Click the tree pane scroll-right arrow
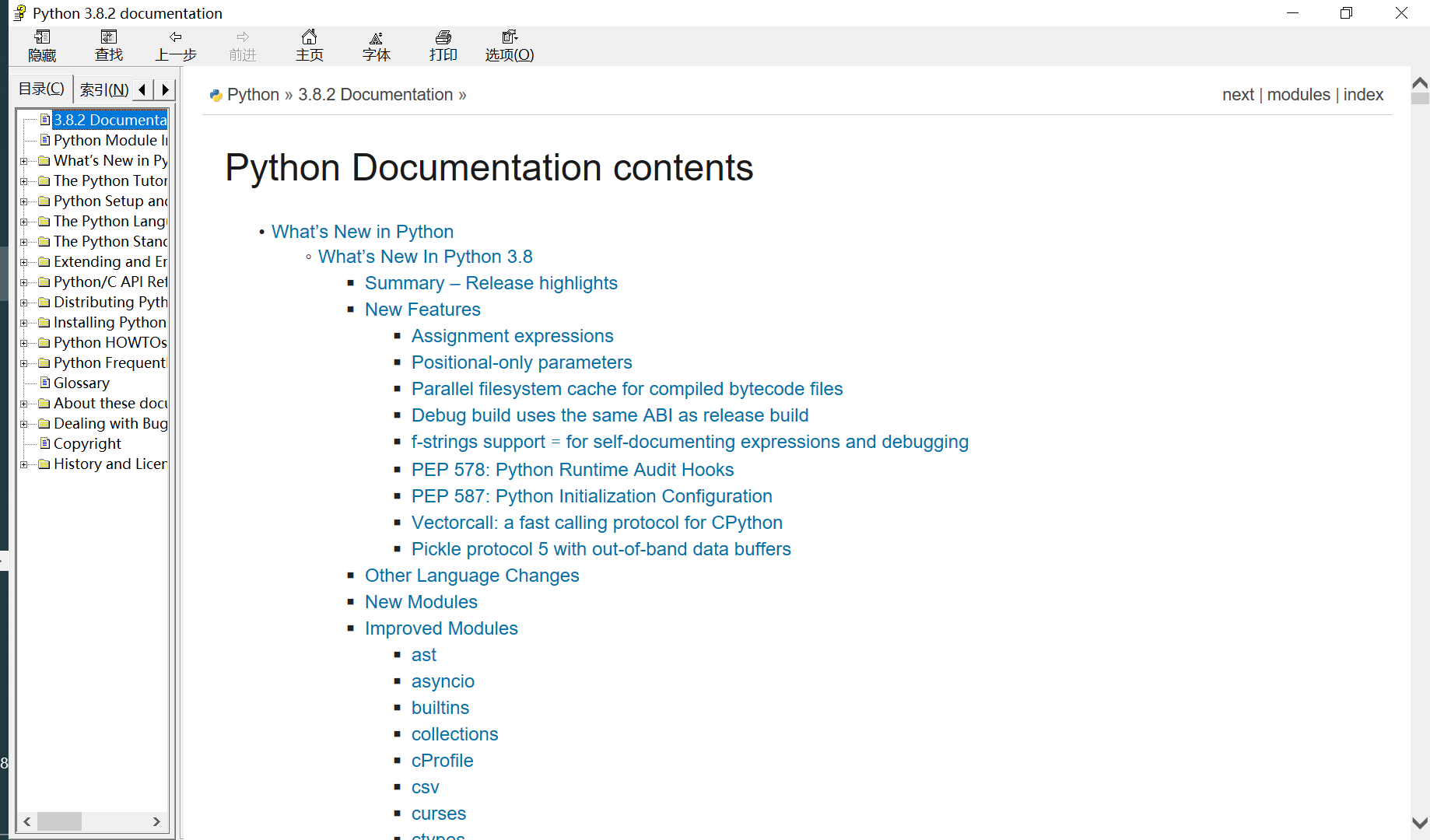Image resolution: width=1430 pixels, height=840 pixels. click(x=156, y=821)
